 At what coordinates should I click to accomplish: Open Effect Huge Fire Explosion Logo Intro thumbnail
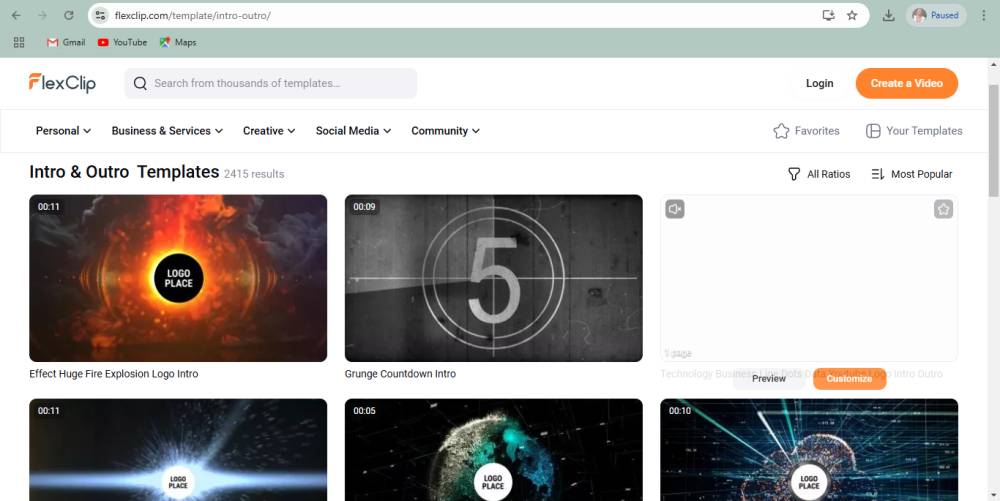pos(178,278)
